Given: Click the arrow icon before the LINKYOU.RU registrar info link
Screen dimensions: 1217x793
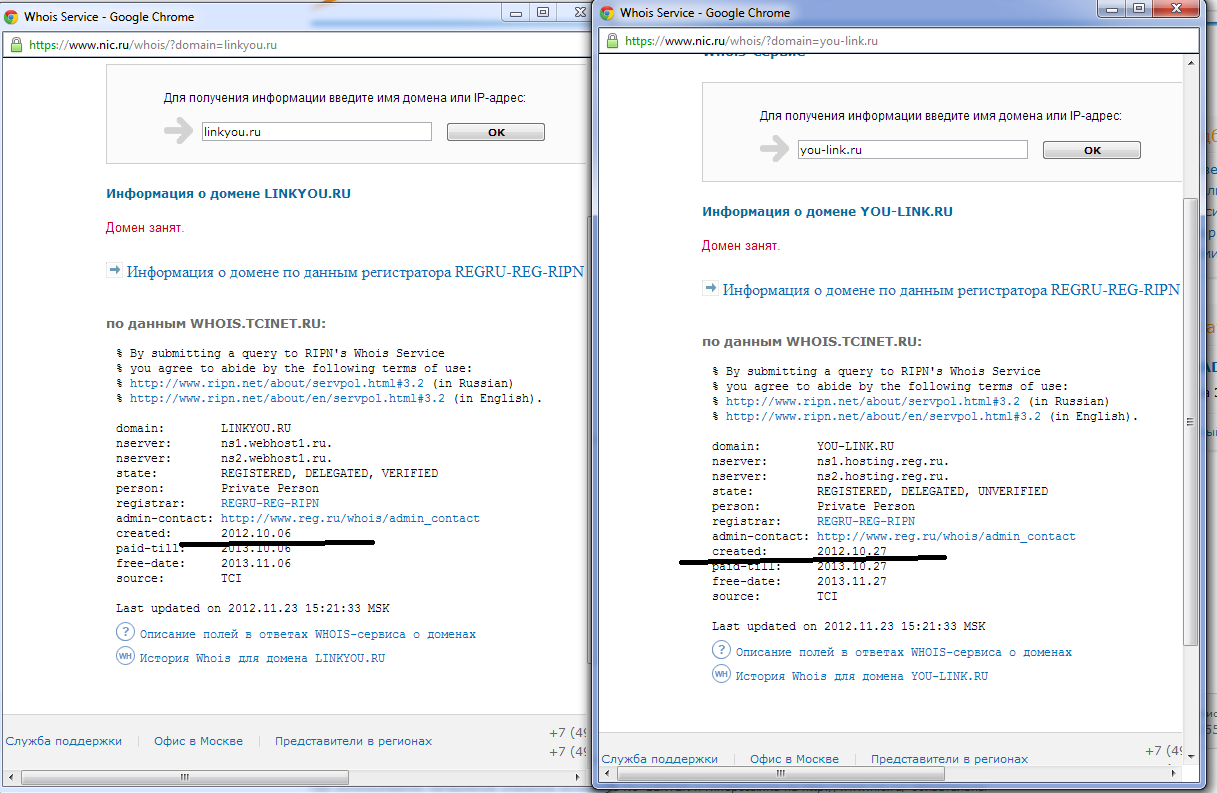Looking at the screenshot, I should point(114,270).
